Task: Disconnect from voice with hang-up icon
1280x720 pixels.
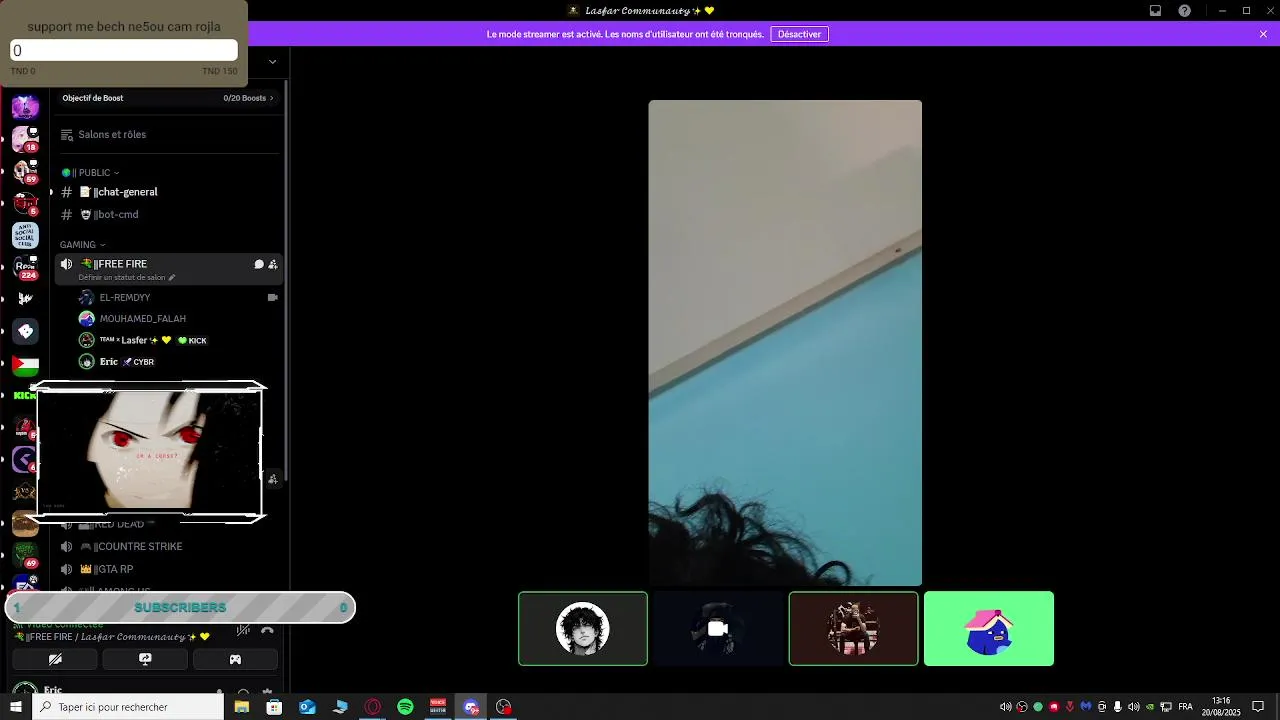Action: click(x=267, y=631)
